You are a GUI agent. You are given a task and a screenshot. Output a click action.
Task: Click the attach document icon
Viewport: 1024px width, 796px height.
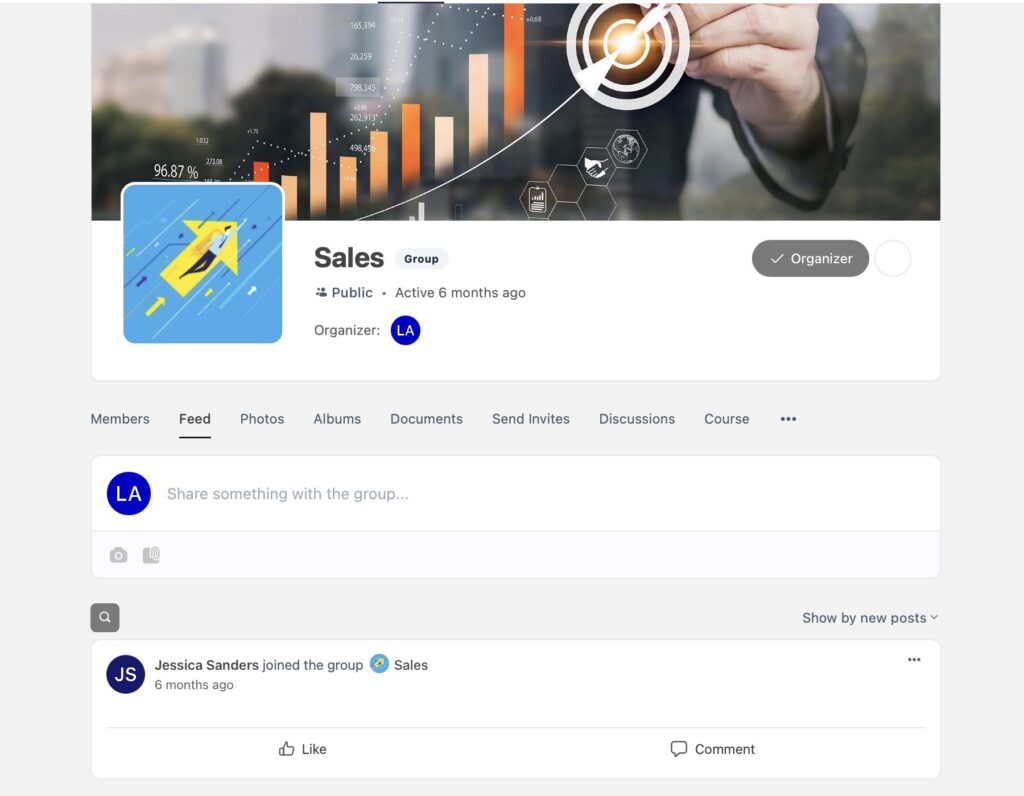coord(151,555)
